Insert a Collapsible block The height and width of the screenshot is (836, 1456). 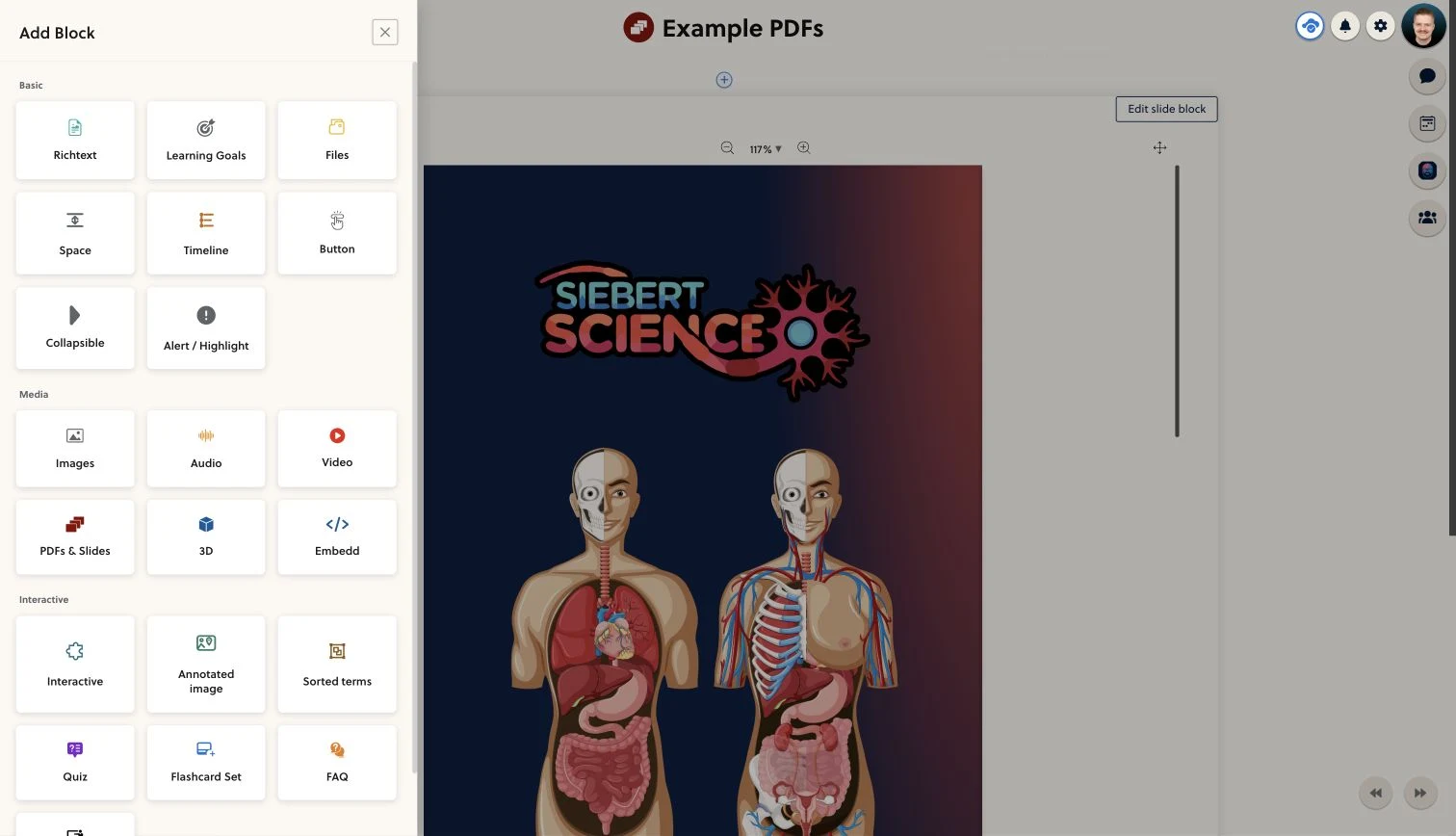tap(75, 327)
